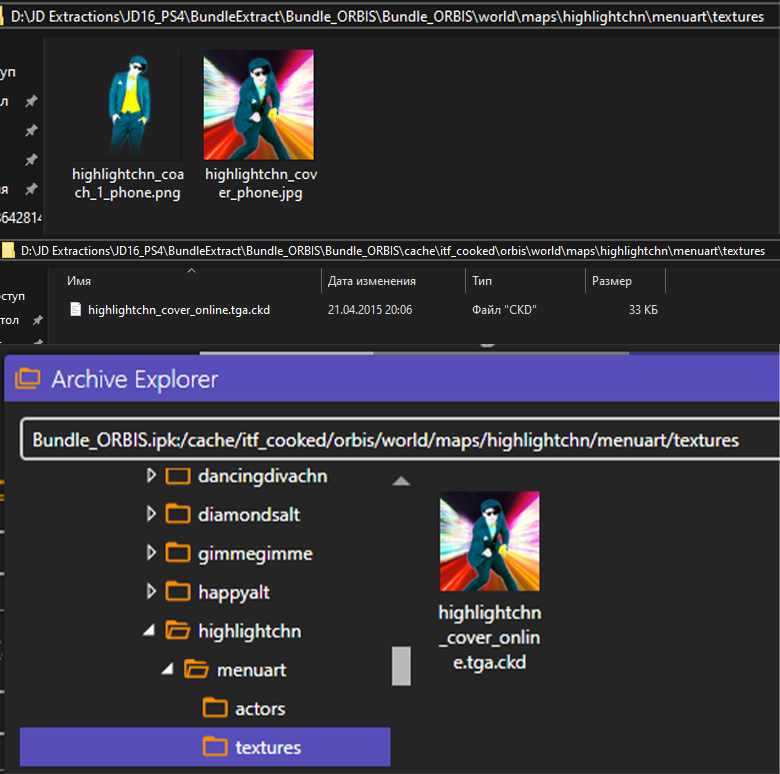
Task: Select the open highlightchn folder icon
Action: 178,630
